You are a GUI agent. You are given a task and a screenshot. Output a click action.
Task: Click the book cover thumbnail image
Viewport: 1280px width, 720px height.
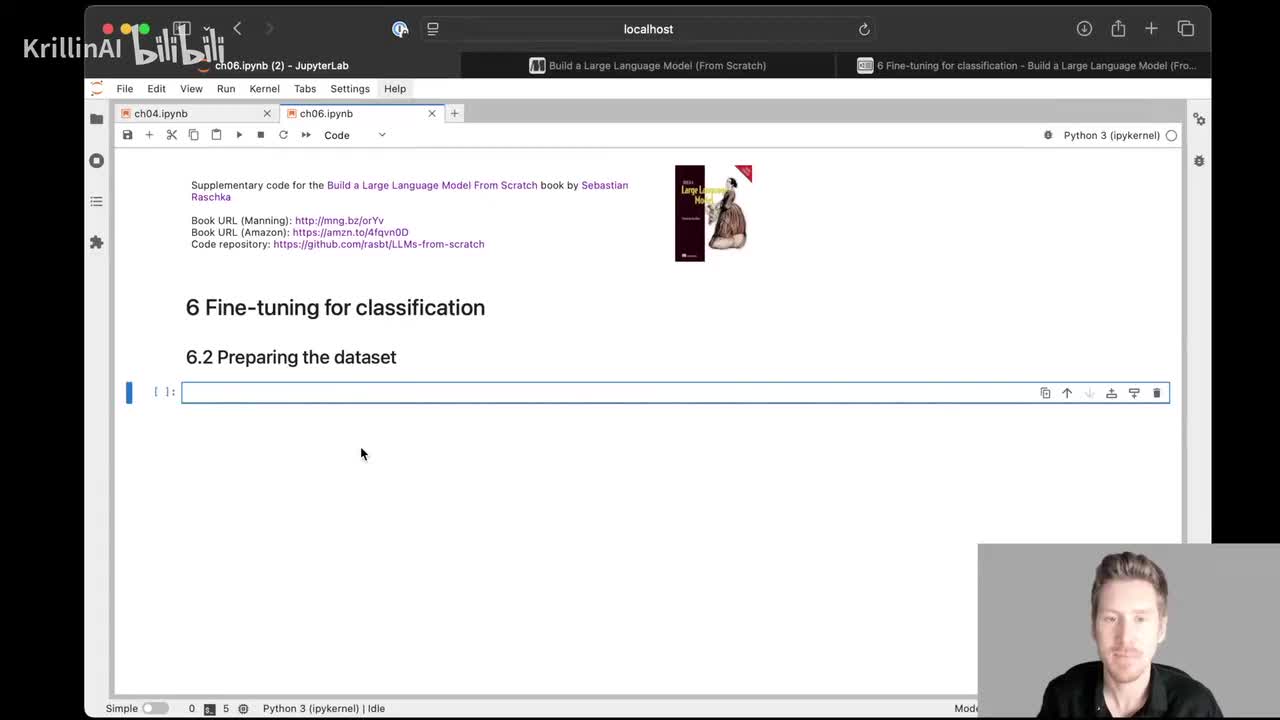713,213
